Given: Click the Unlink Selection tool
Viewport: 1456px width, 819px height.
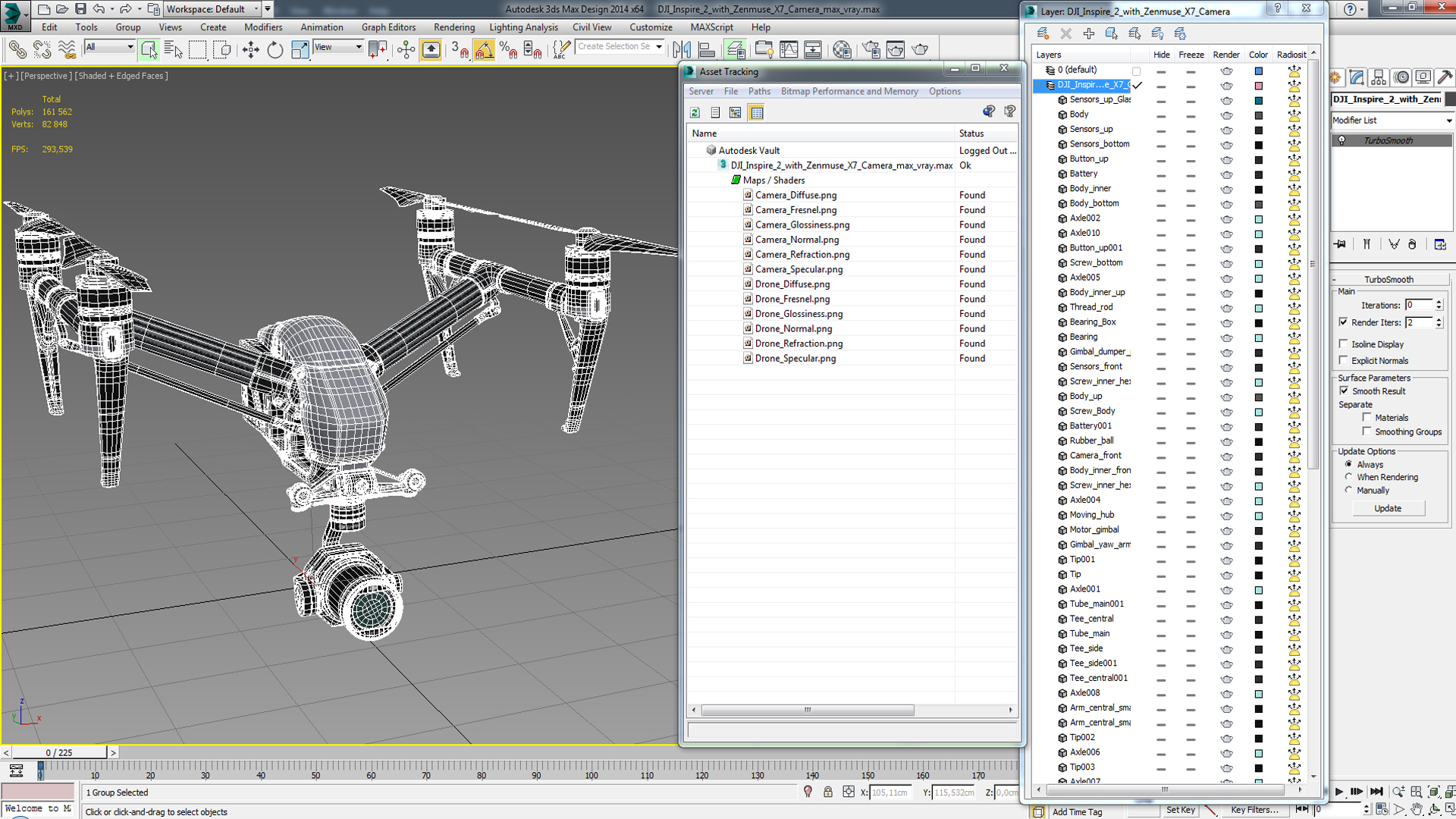Looking at the screenshot, I should (42, 50).
